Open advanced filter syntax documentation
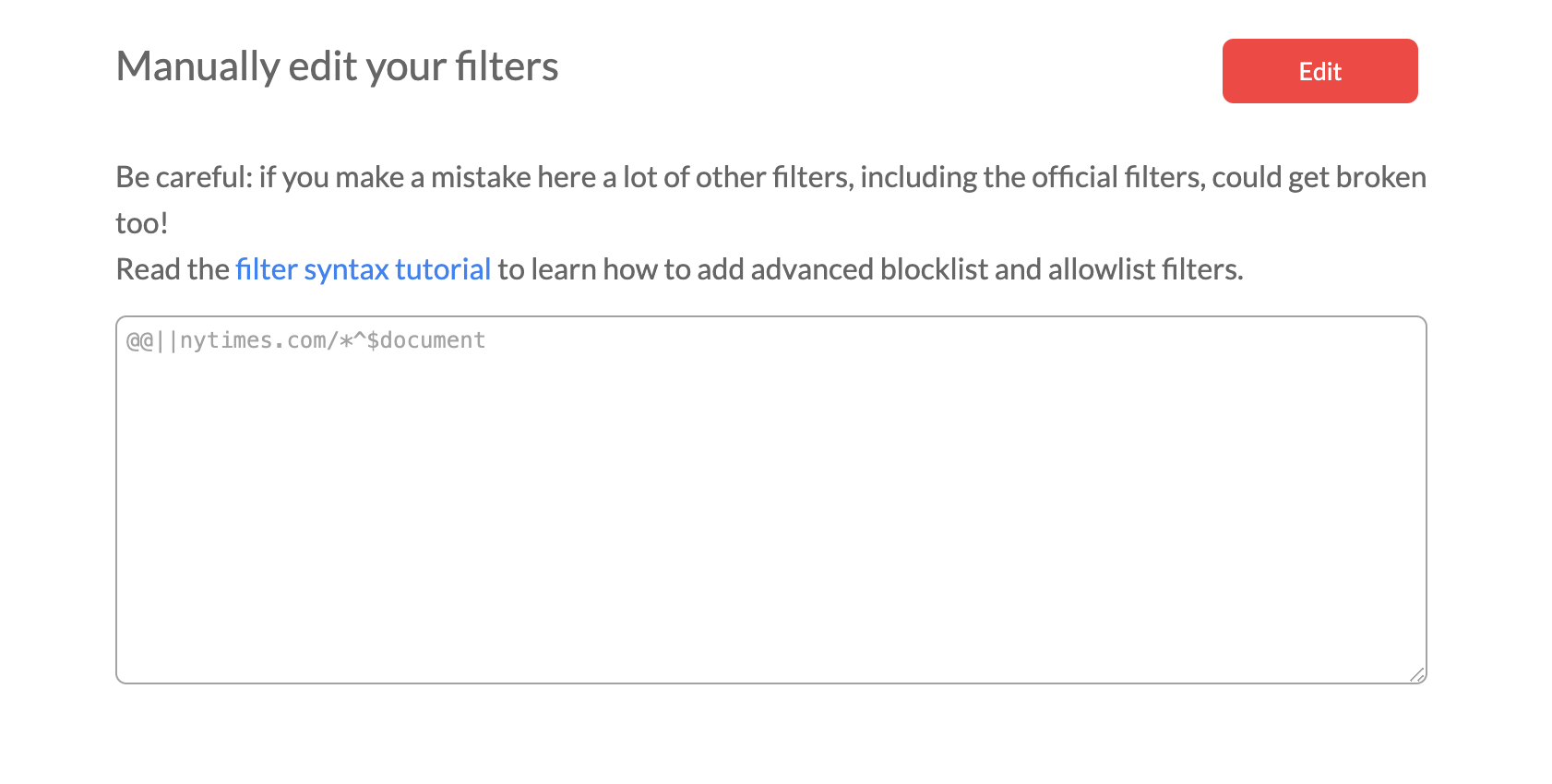 [363, 268]
